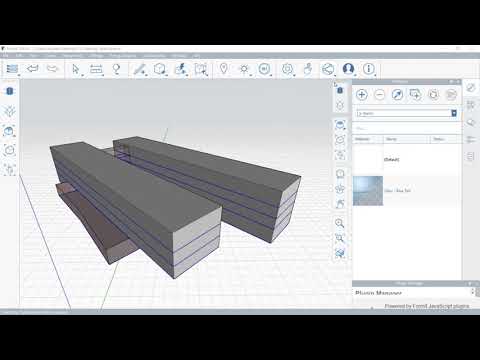Click the top icon in far-right panel strip
480x360 pixels.
pos(471,88)
